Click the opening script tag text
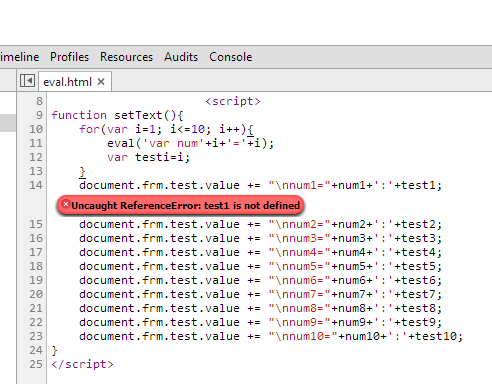This screenshot has width=492, height=384. [x=233, y=101]
